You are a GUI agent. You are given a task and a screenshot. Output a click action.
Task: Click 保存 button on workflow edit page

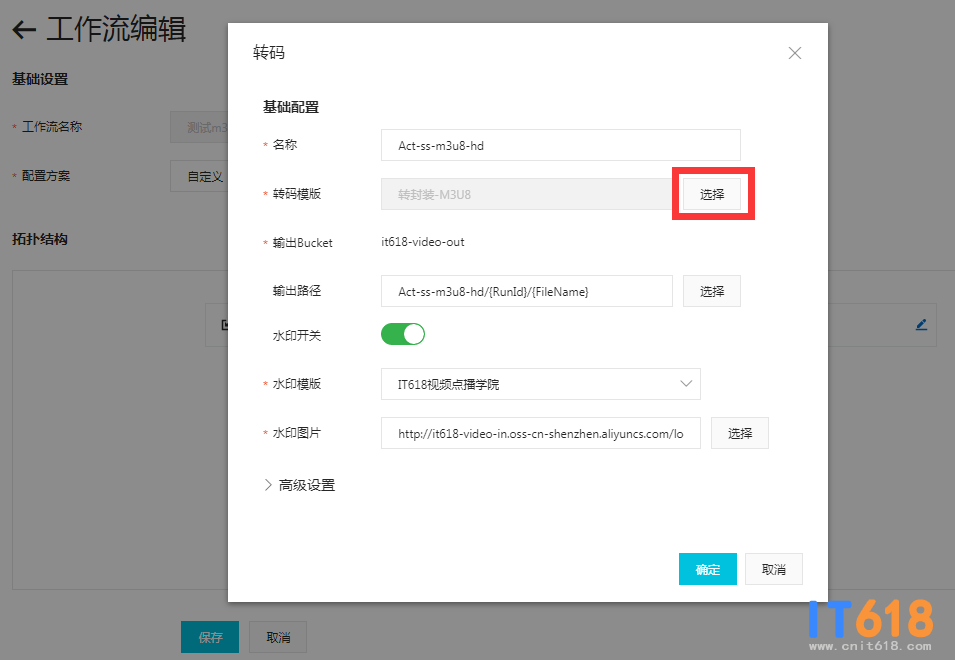(x=210, y=637)
